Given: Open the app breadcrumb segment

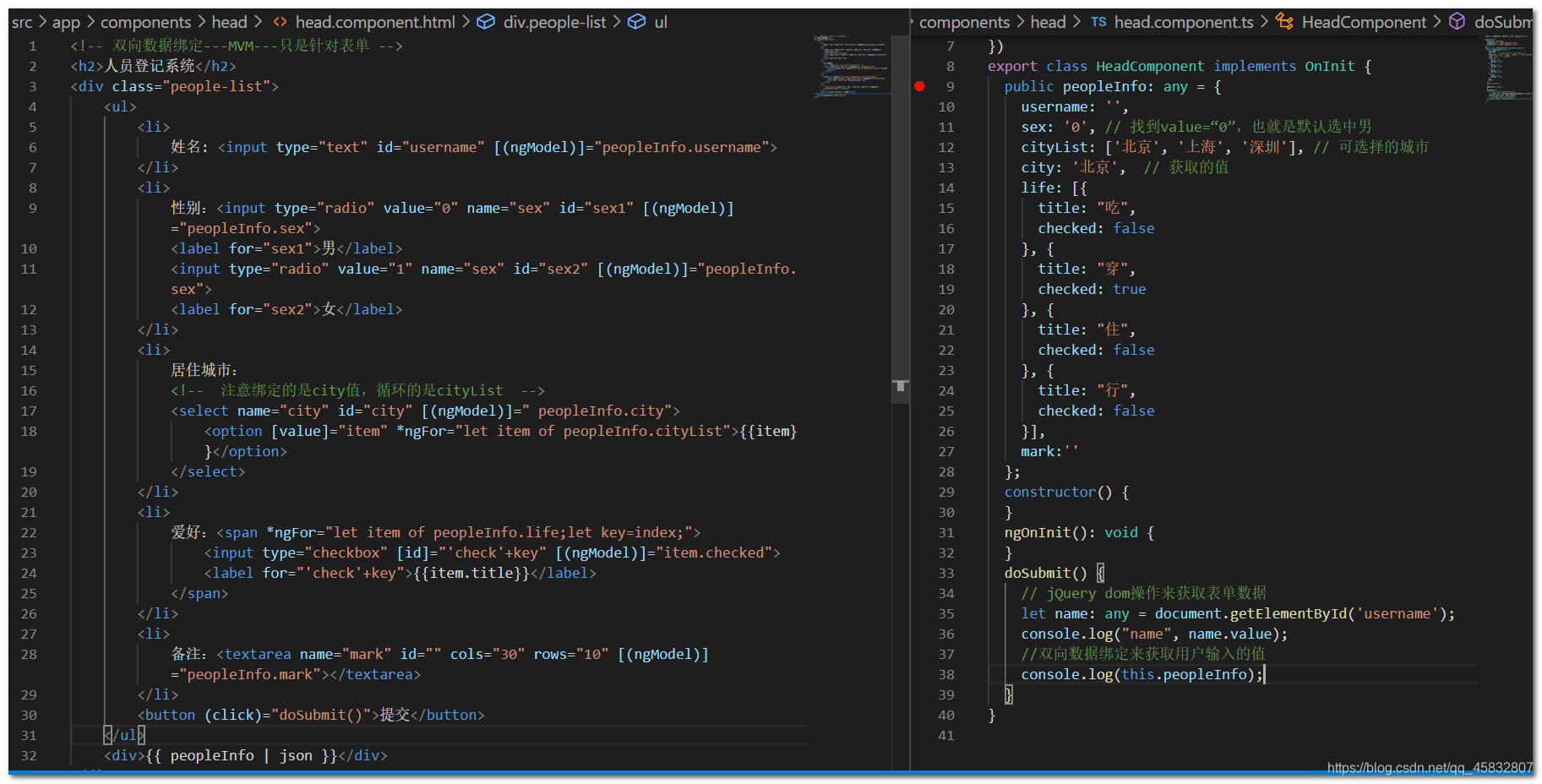Looking at the screenshot, I should [66, 22].
